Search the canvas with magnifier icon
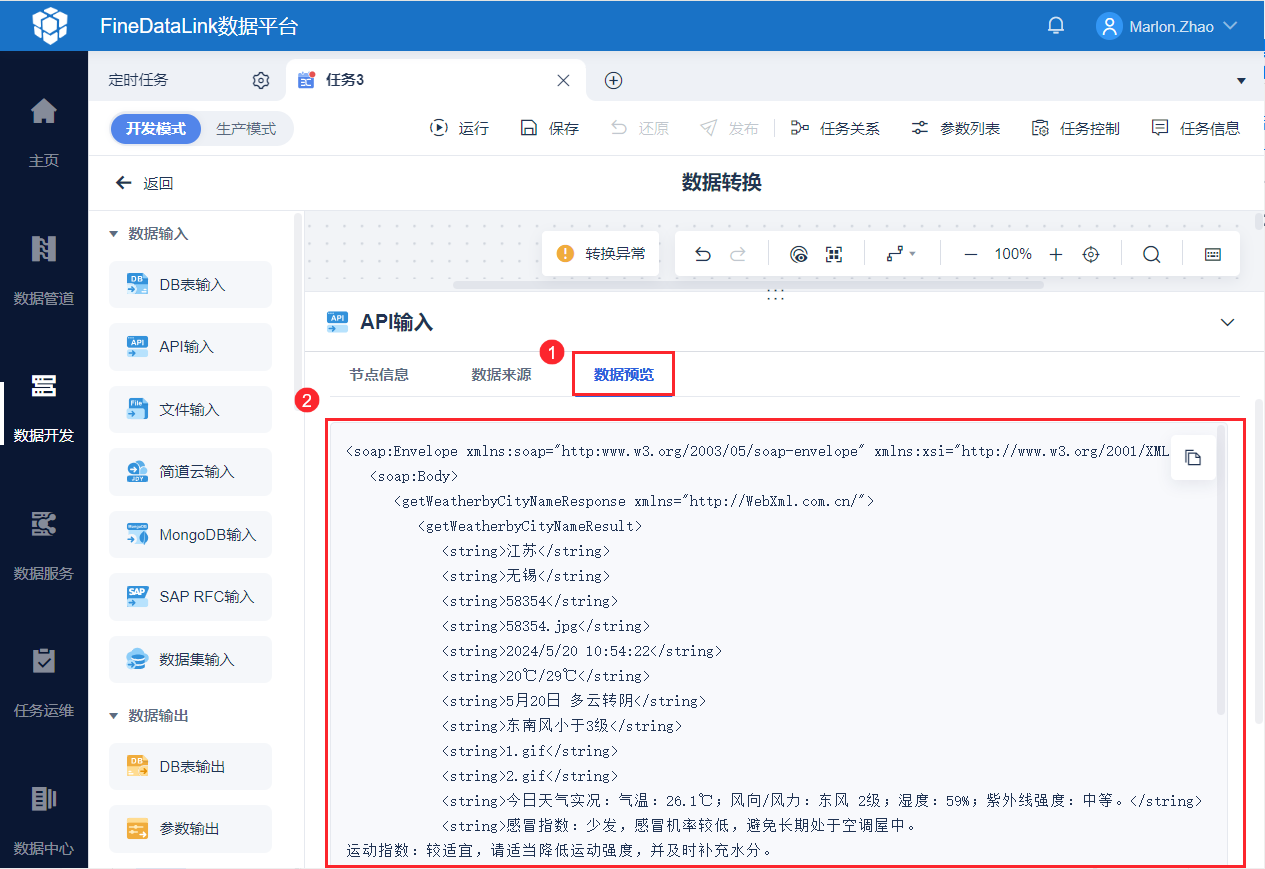The height and width of the screenshot is (869, 1265). 1151,254
